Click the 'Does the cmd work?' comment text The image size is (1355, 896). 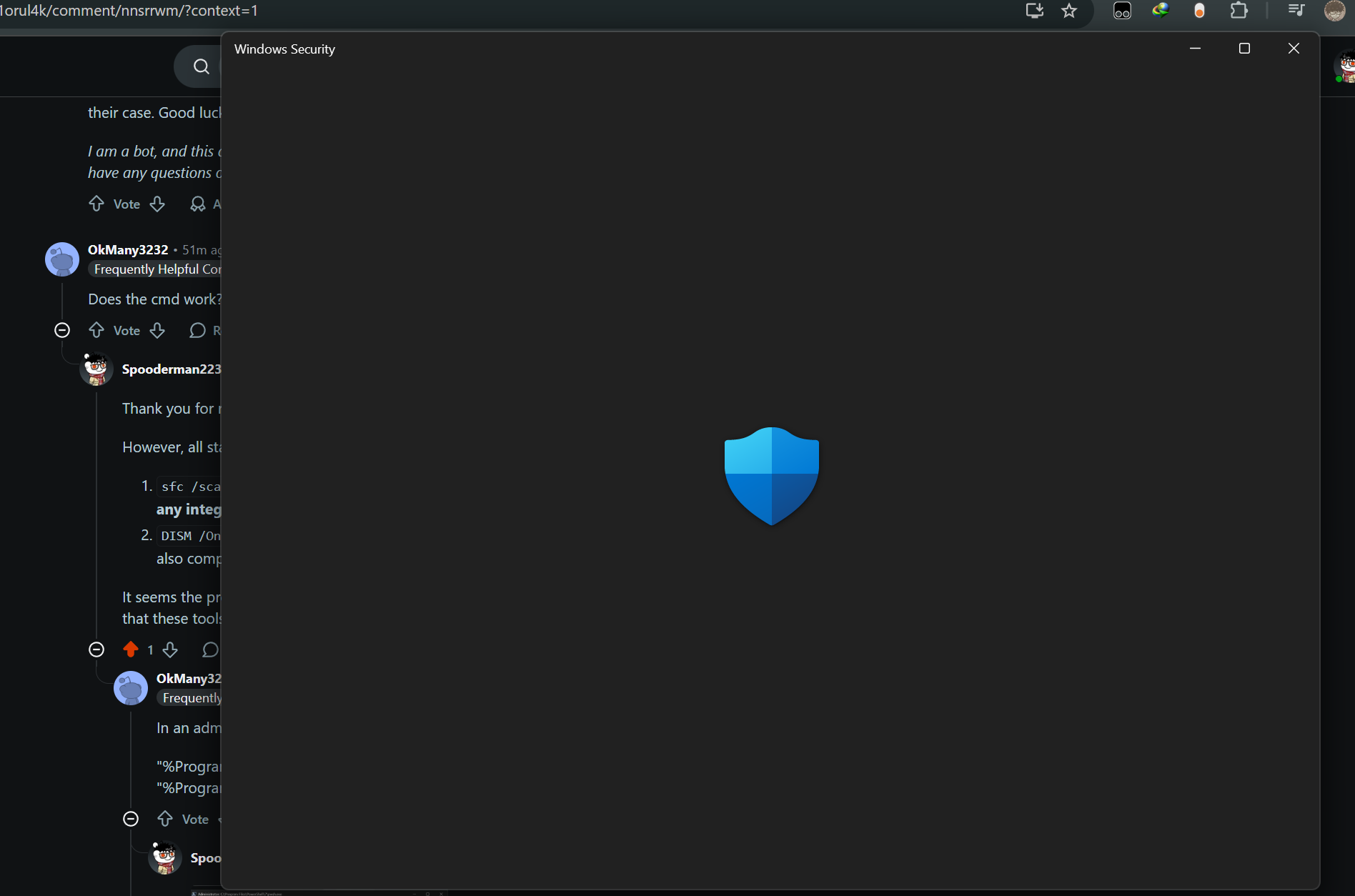coord(155,299)
